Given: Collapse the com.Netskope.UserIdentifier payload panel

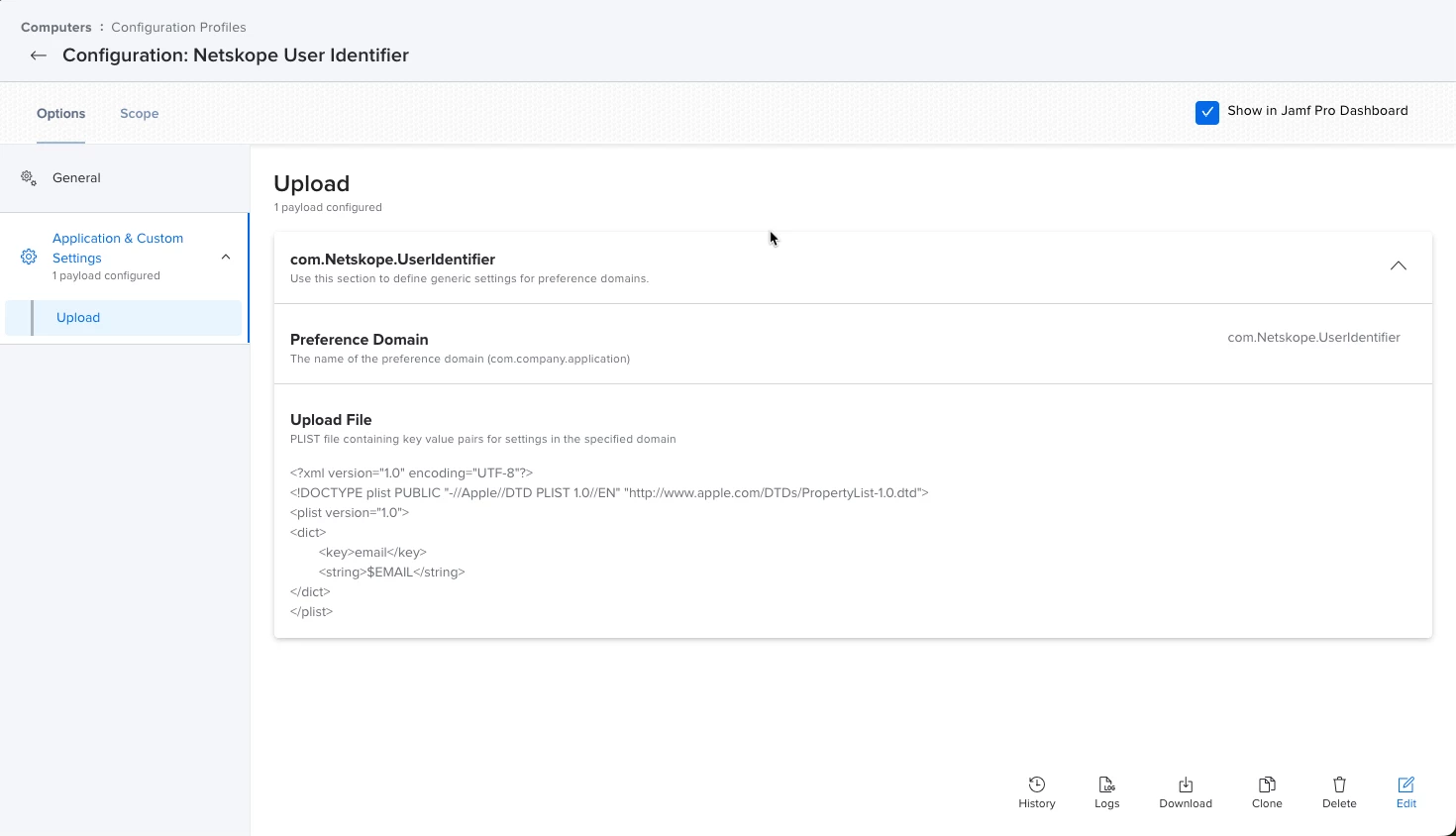Looking at the screenshot, I should 1399,265.
